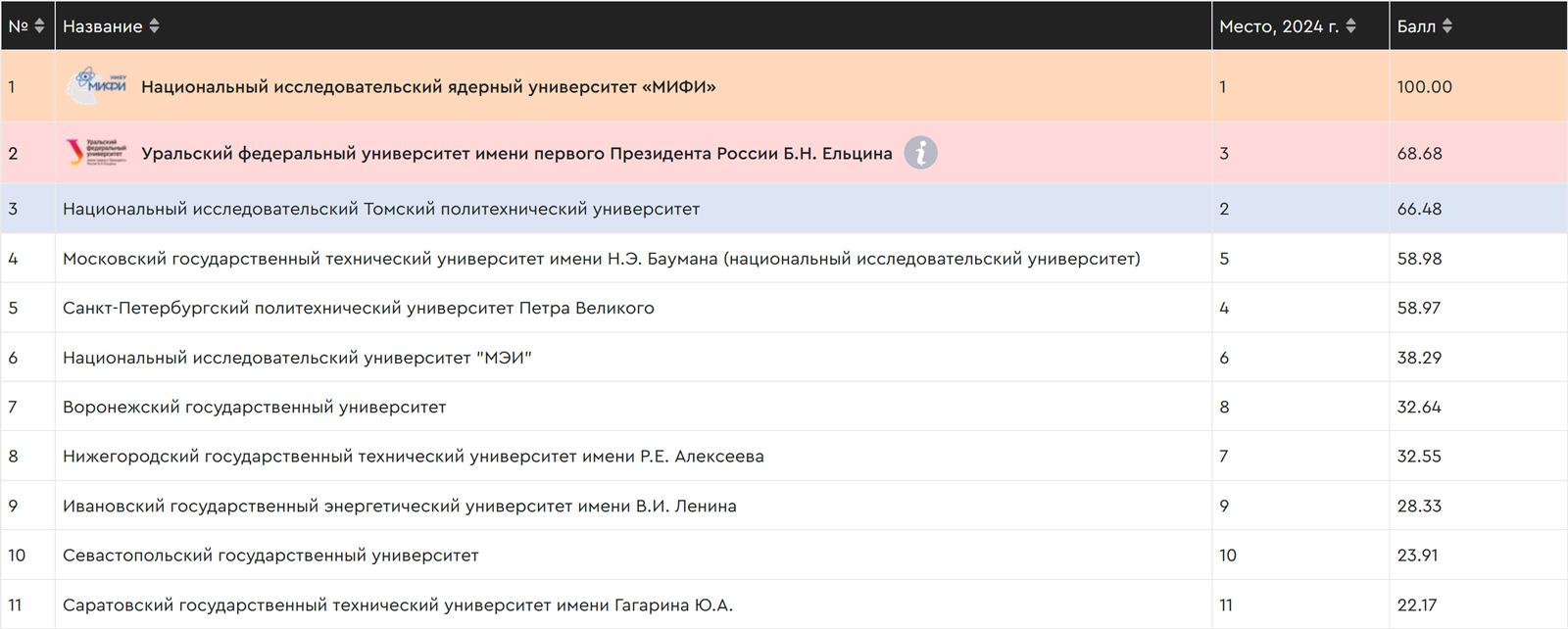Viewport: 1568px width, 629px height.
Task: Open НИЯУ «МИФИ» university link
Action: click(x=428, y=87)
